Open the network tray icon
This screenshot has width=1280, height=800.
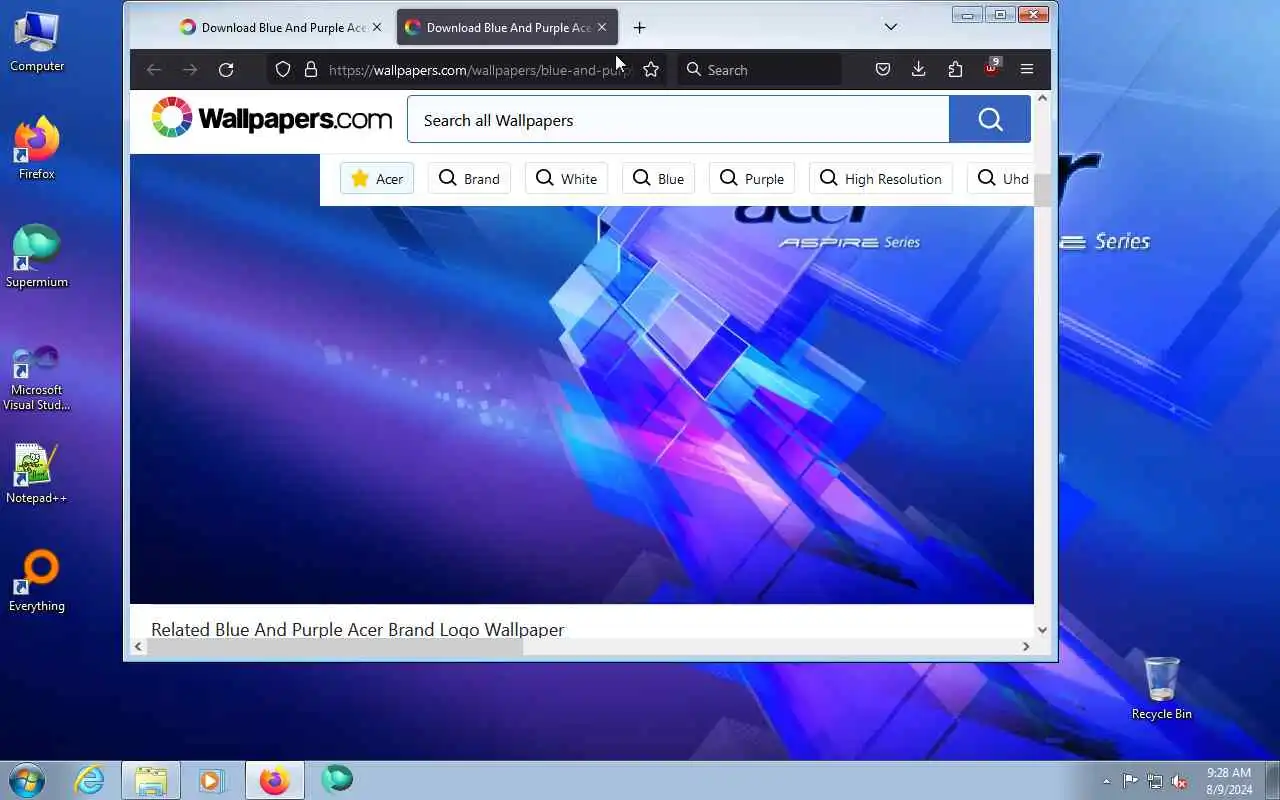pyautogui.click(x=1155, y=781)
